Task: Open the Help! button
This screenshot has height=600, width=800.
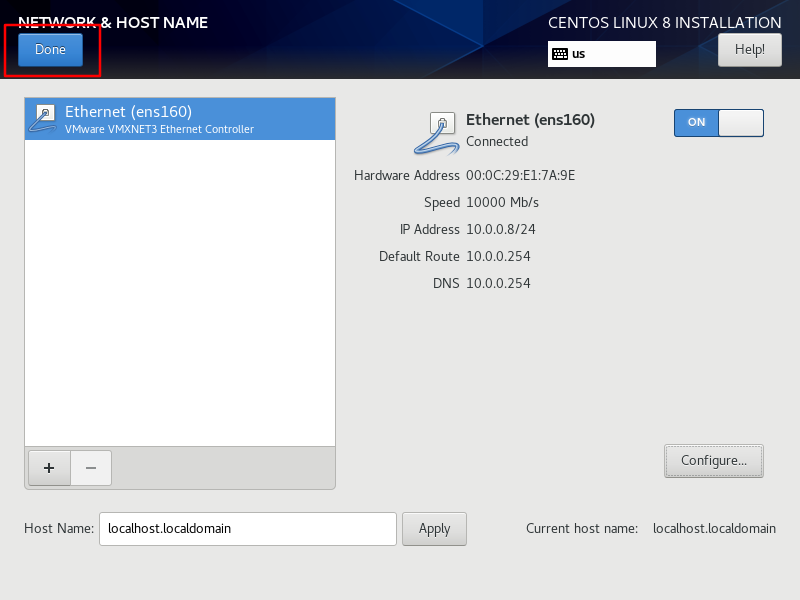Action: pyautogui.click(x=749, y=49)
